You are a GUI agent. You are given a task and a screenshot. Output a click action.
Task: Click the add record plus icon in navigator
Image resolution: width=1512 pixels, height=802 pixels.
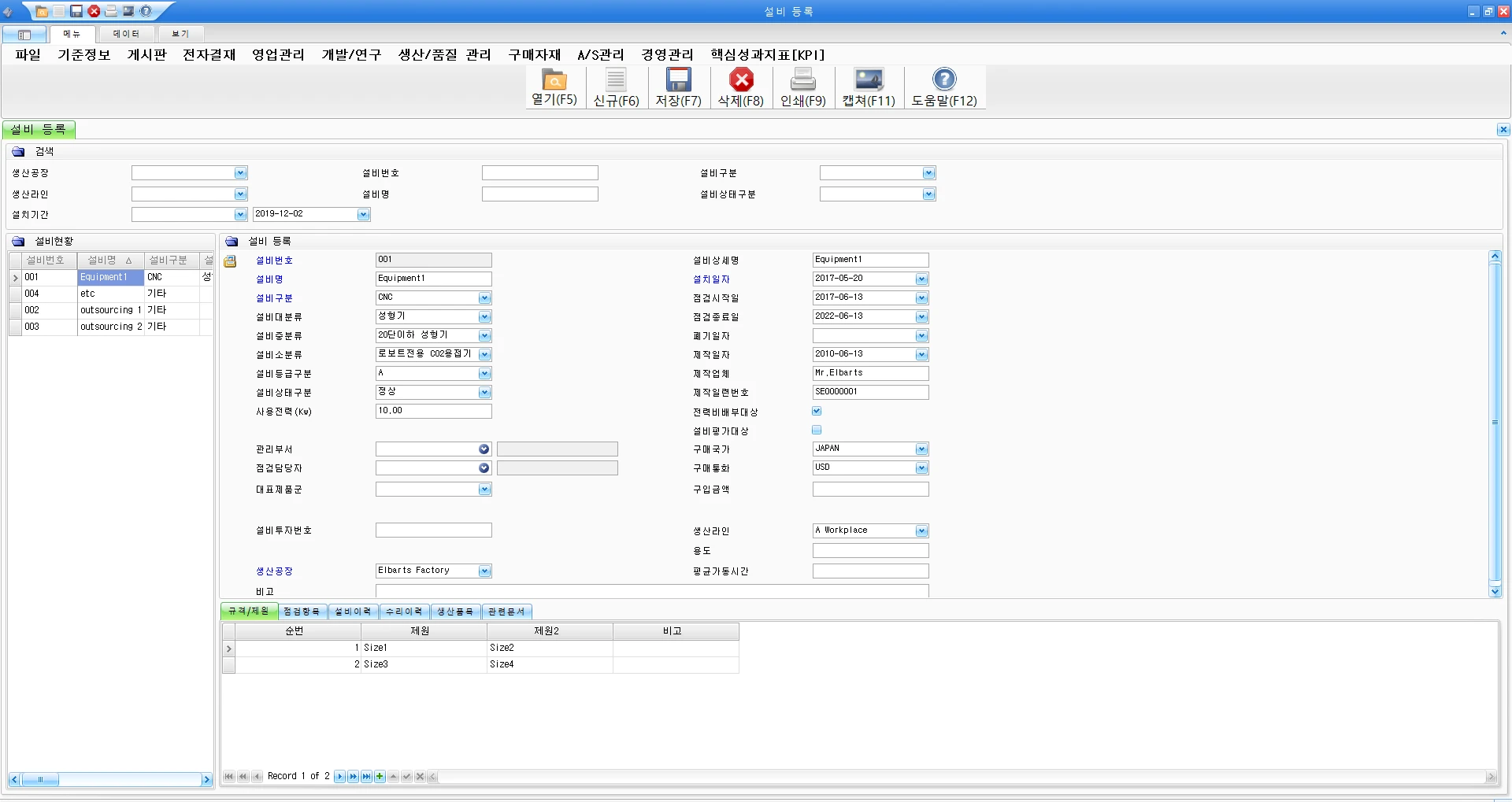(380, 777)
